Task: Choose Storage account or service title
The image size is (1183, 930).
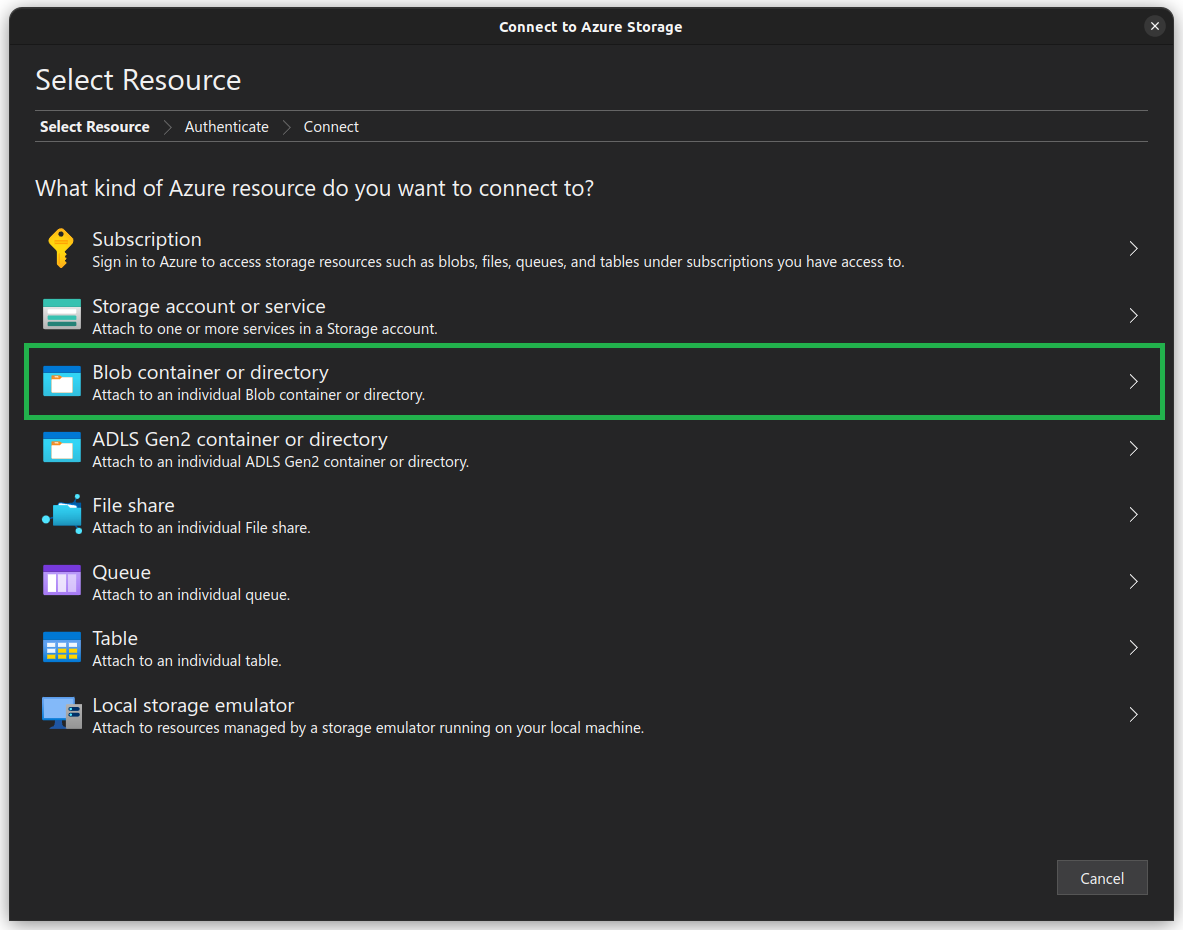Action: (209, 306)
